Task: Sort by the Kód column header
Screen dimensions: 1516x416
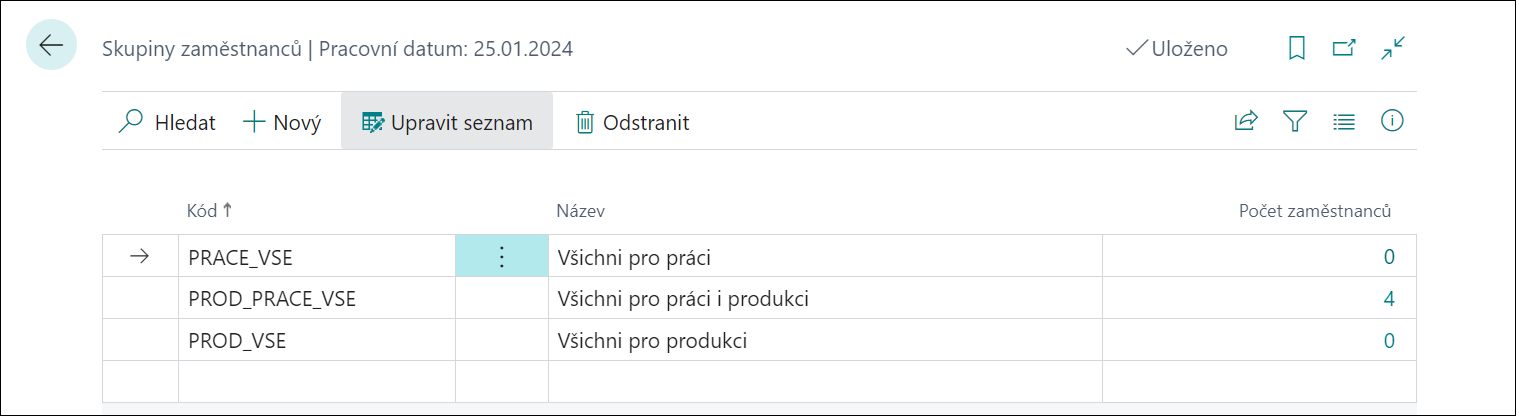Action: pyautogui.click(x=210, y=210)
